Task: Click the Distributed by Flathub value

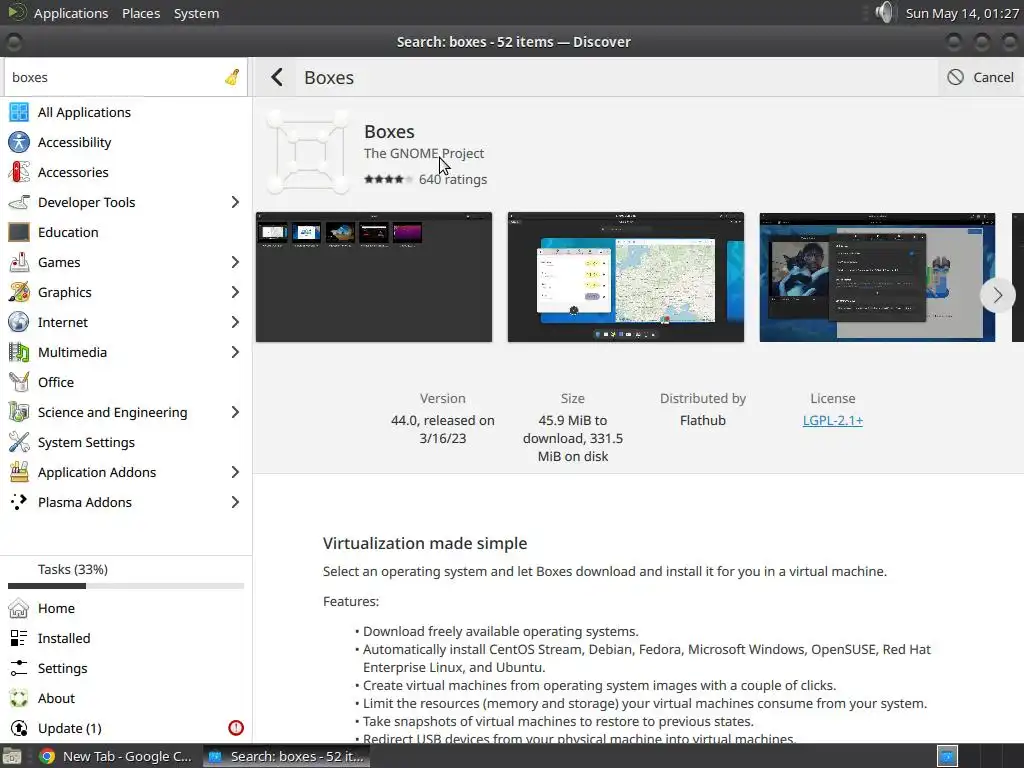Action: coord(703,421)
